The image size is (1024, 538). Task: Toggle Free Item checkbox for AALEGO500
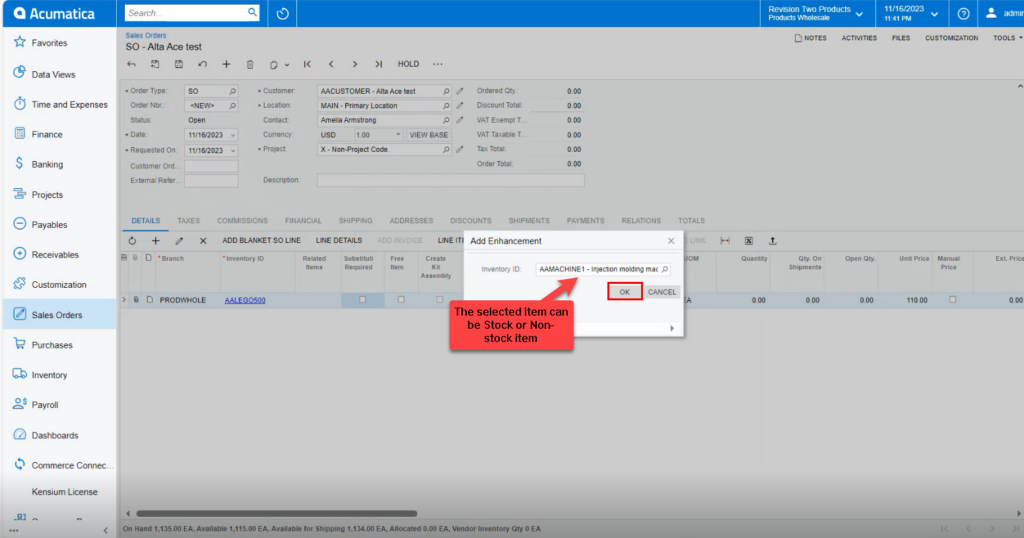[401, 300]
